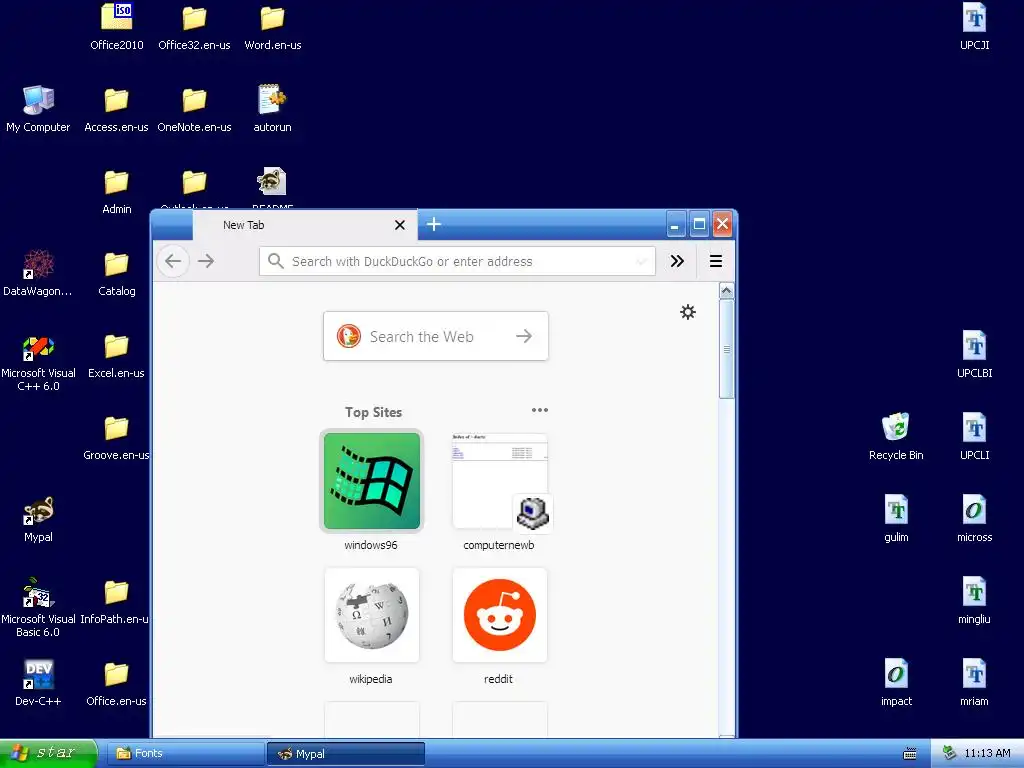This screenshot has height=768, width=1024.
Task: Select the UPCJI font file icon
Action: point(974,18)
